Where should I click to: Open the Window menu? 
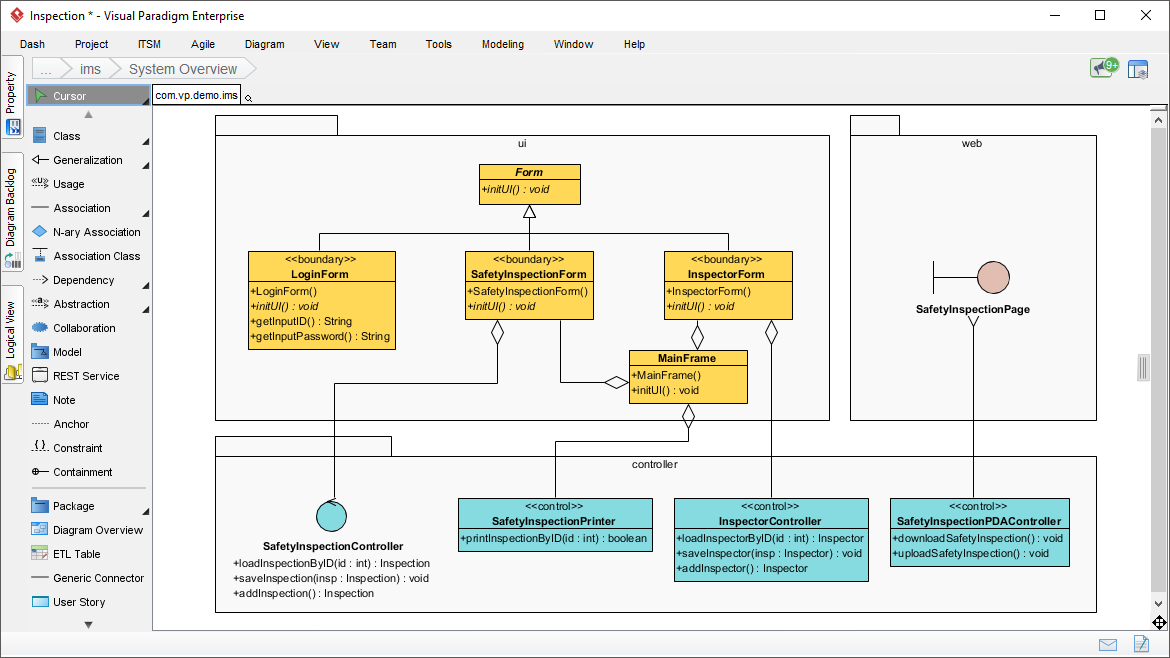coord(573,44)
